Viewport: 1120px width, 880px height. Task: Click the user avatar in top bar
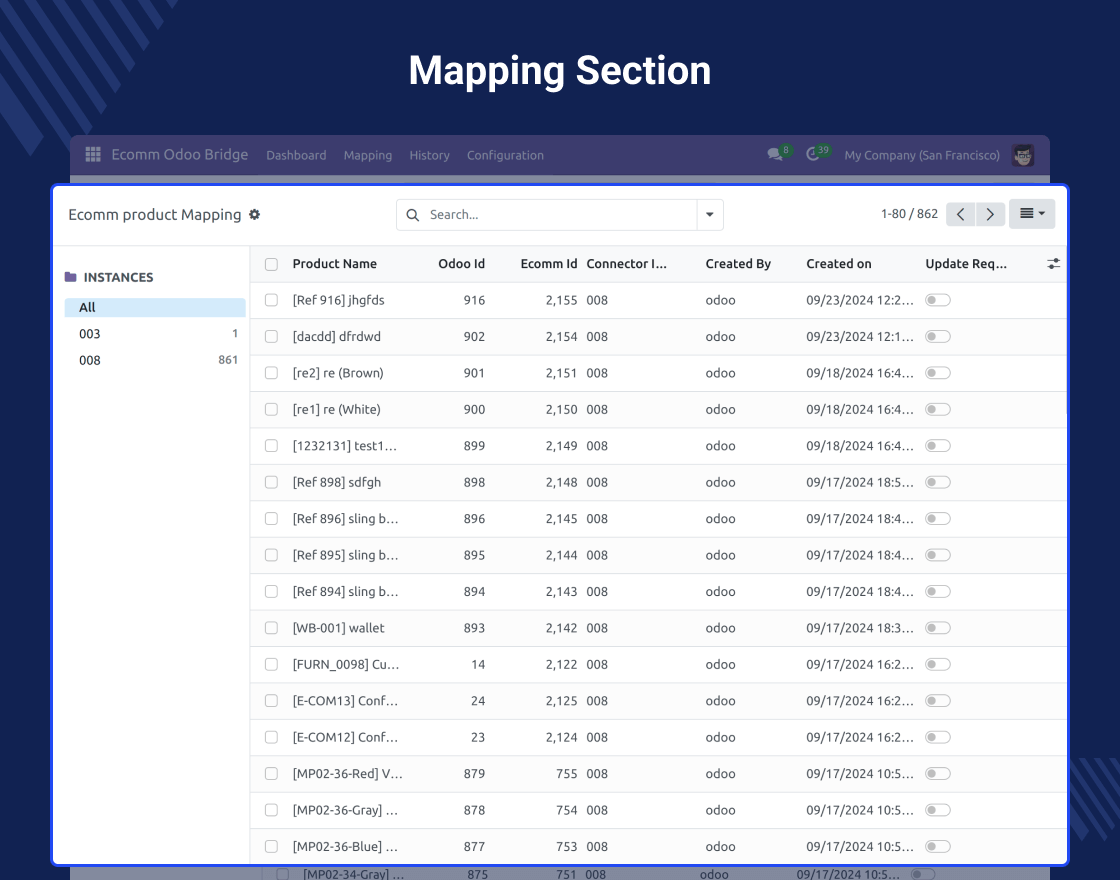point(1023,155)
